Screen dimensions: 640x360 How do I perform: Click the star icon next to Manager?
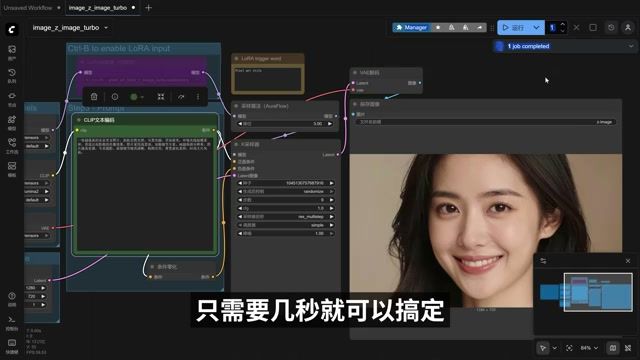438,27
